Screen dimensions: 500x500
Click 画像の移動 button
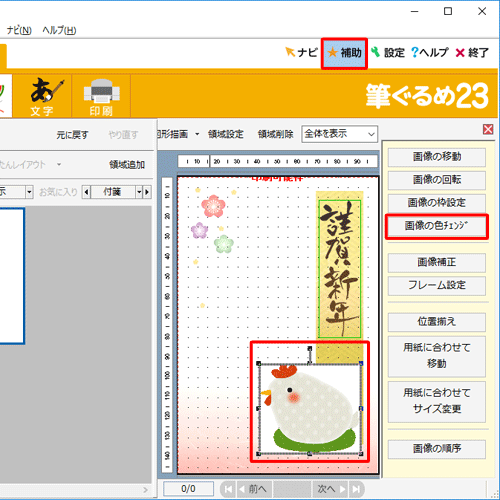click(x=437, y=157)
